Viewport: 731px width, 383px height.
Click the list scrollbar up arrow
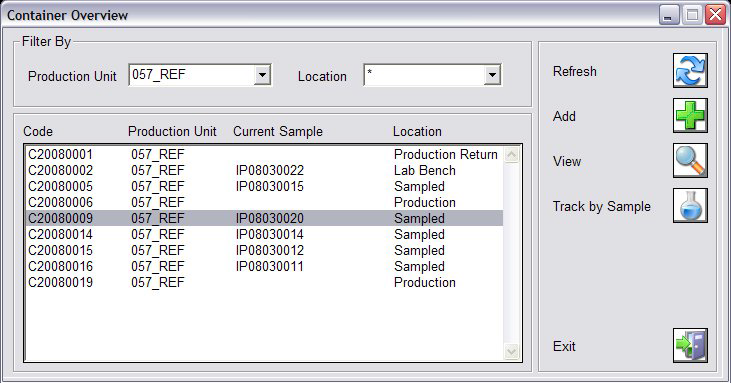pyautogui.click(x=511, y=155)
